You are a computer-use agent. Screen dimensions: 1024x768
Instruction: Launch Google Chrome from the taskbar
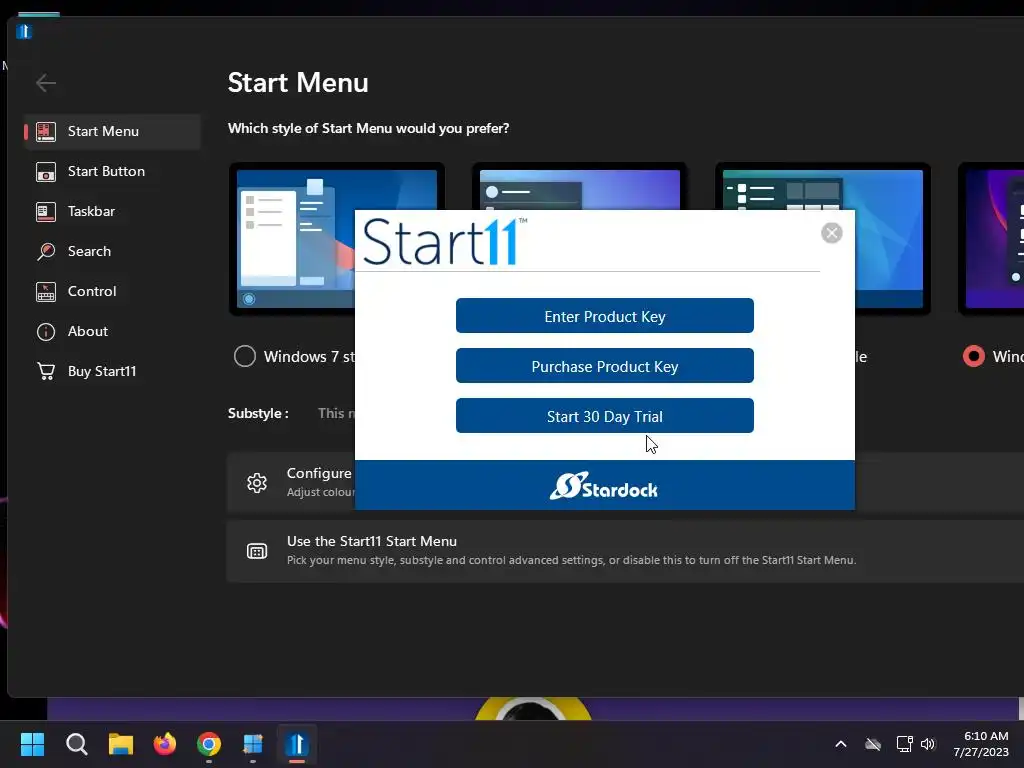pyautogui.click(x=209, y=744)
